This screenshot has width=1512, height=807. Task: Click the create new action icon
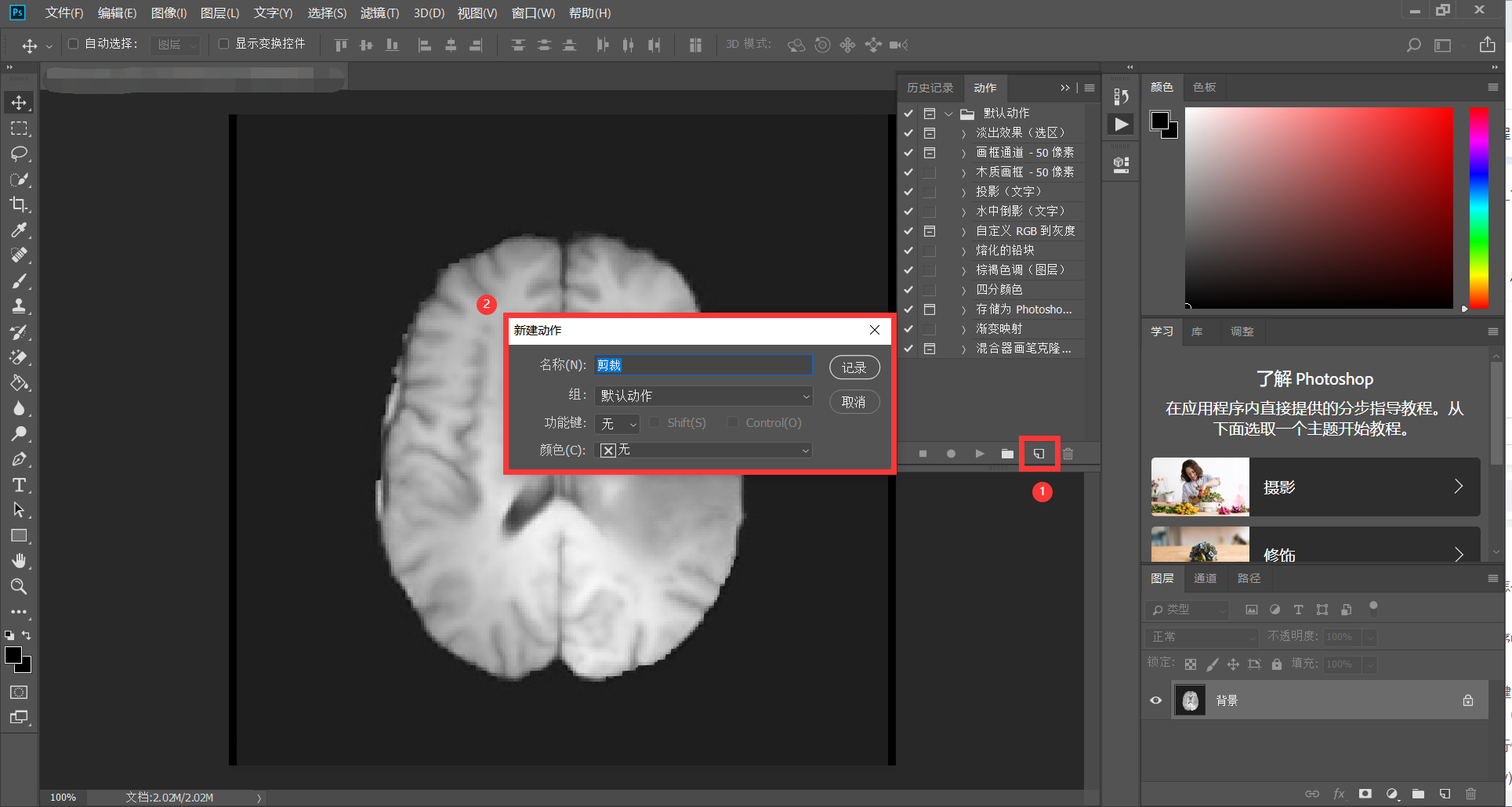click(x=1039, y=454)
